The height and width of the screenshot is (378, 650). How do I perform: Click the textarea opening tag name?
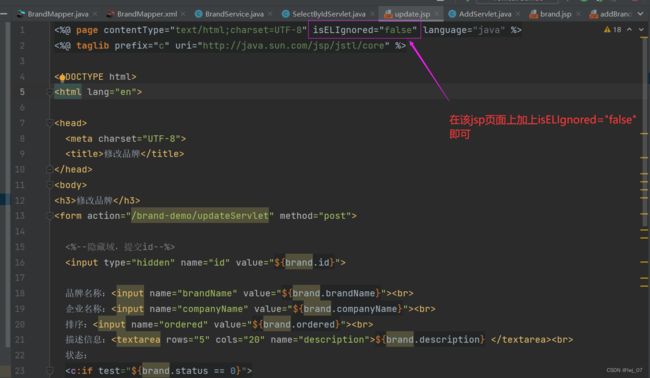(138, 340)
